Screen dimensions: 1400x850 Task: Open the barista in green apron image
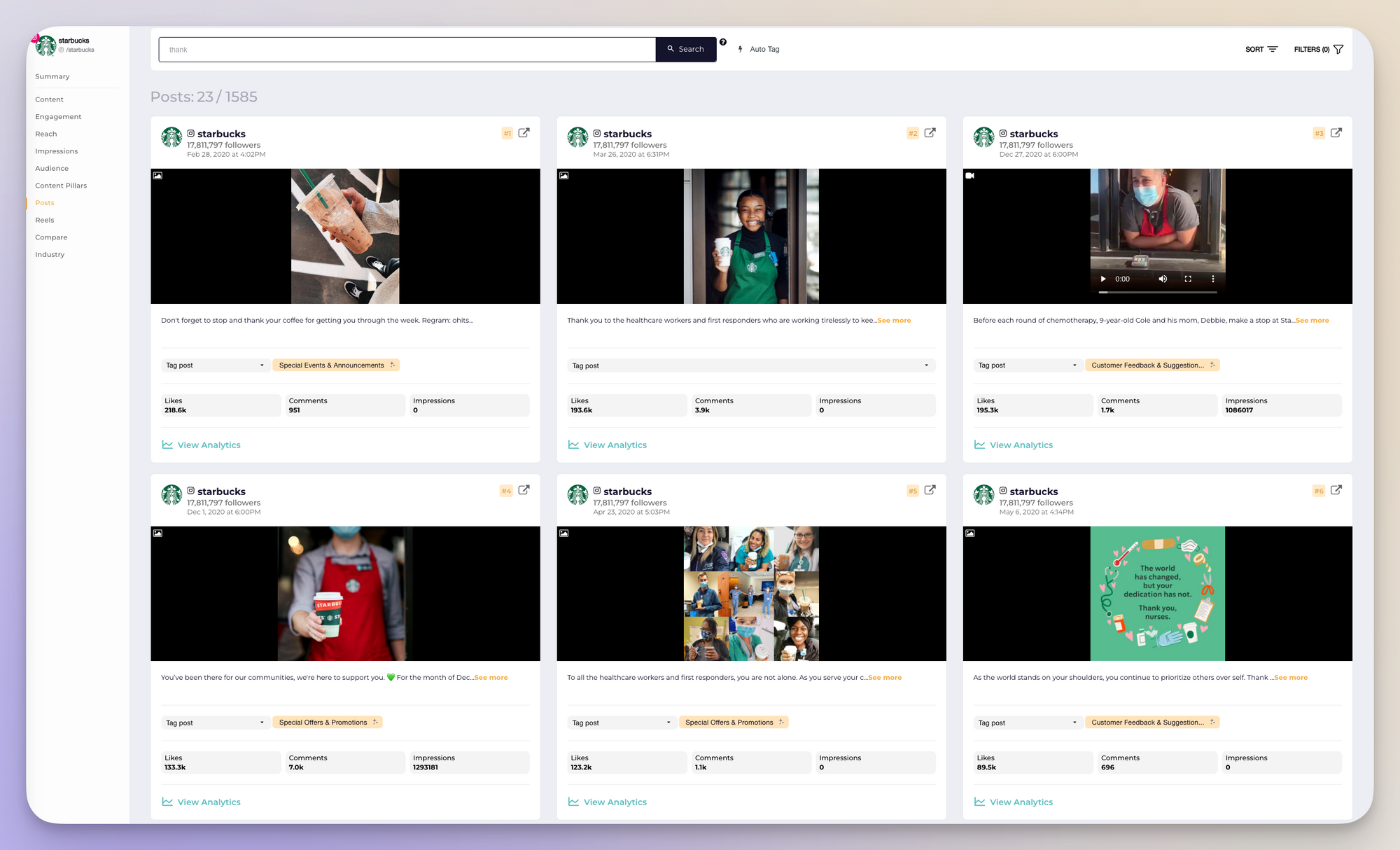coord(751,236)
